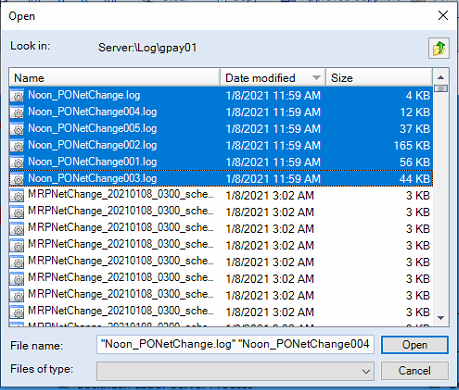The image size is (459, 390).
Task: Click Server:\Log\gpay01 path text
Action: pos(147,48)
